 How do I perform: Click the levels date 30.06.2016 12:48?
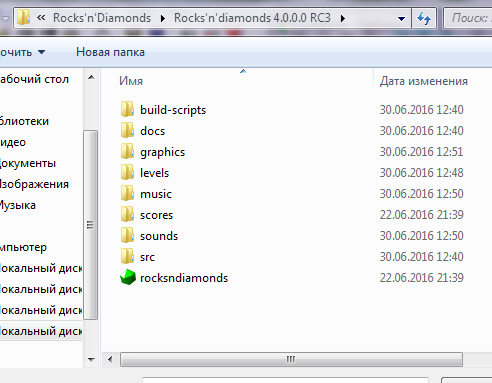(x=421, y=173)
